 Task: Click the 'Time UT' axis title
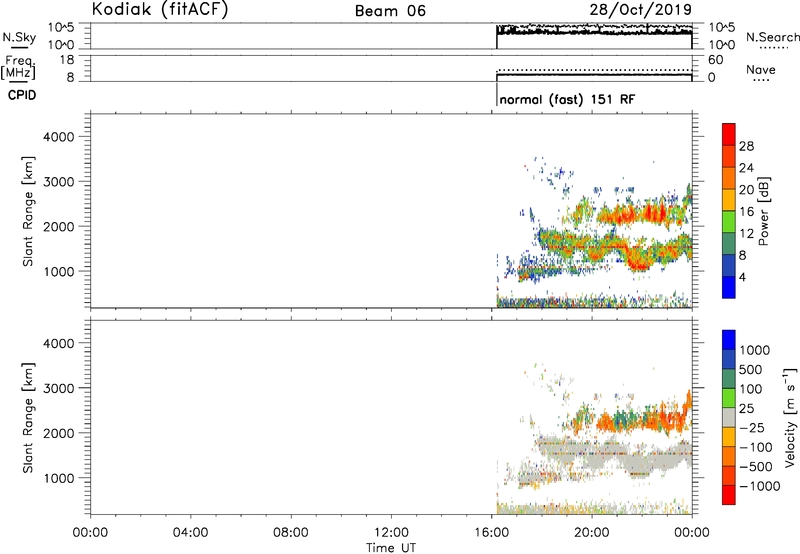[x=391, y=548]
